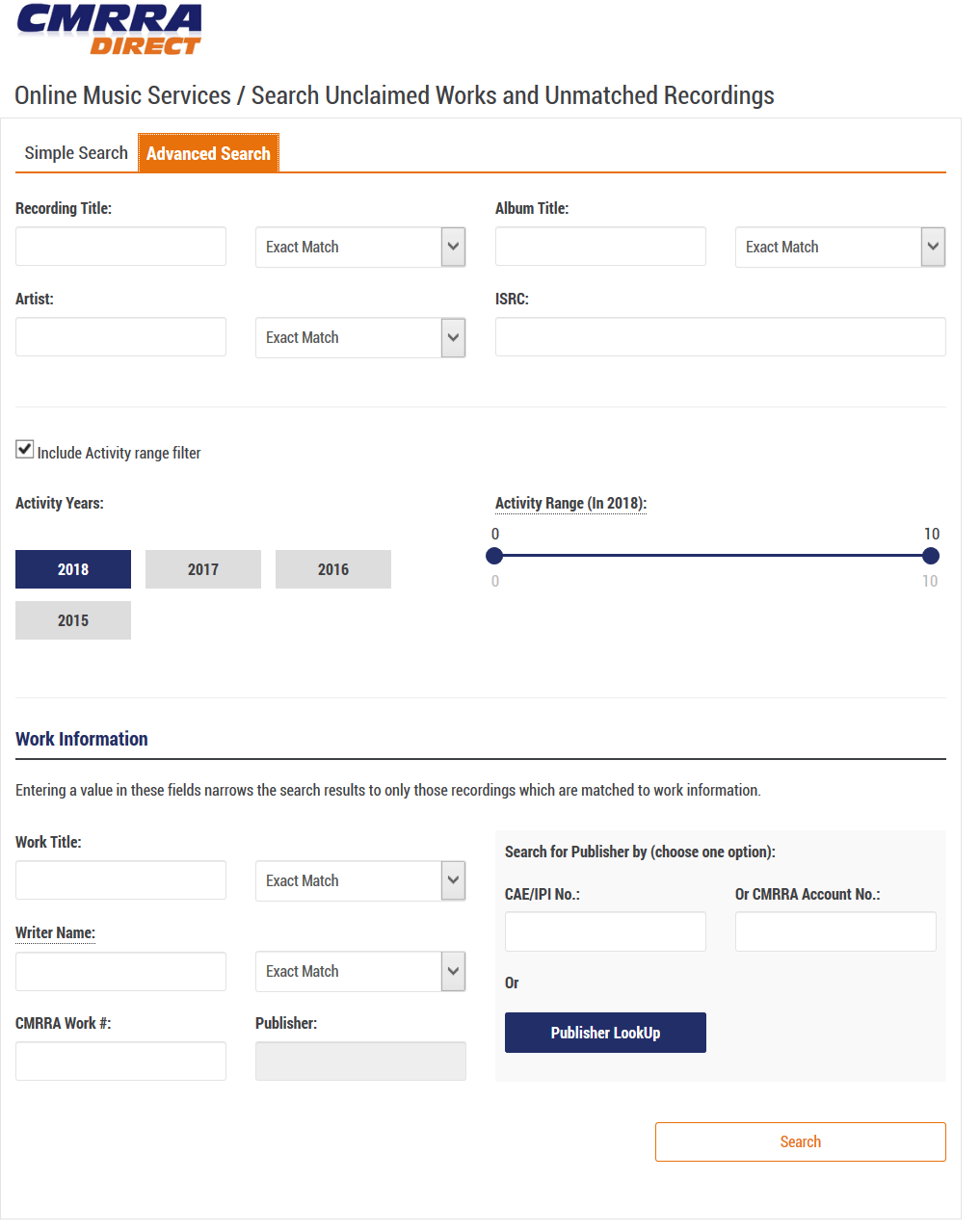980x1232 pixels.
Task: Click the right Activity Range slider handle
Action: (930, 556)
